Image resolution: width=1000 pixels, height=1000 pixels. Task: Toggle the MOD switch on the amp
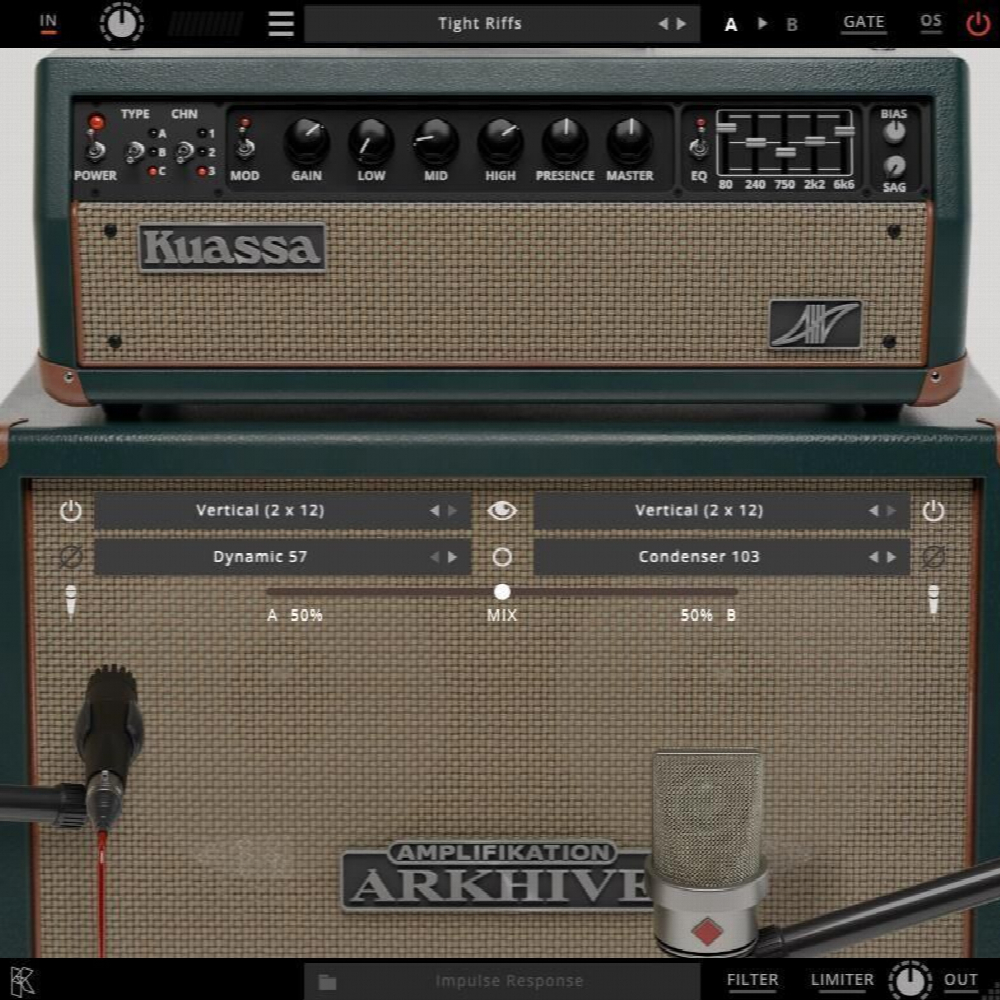(243, 150)
